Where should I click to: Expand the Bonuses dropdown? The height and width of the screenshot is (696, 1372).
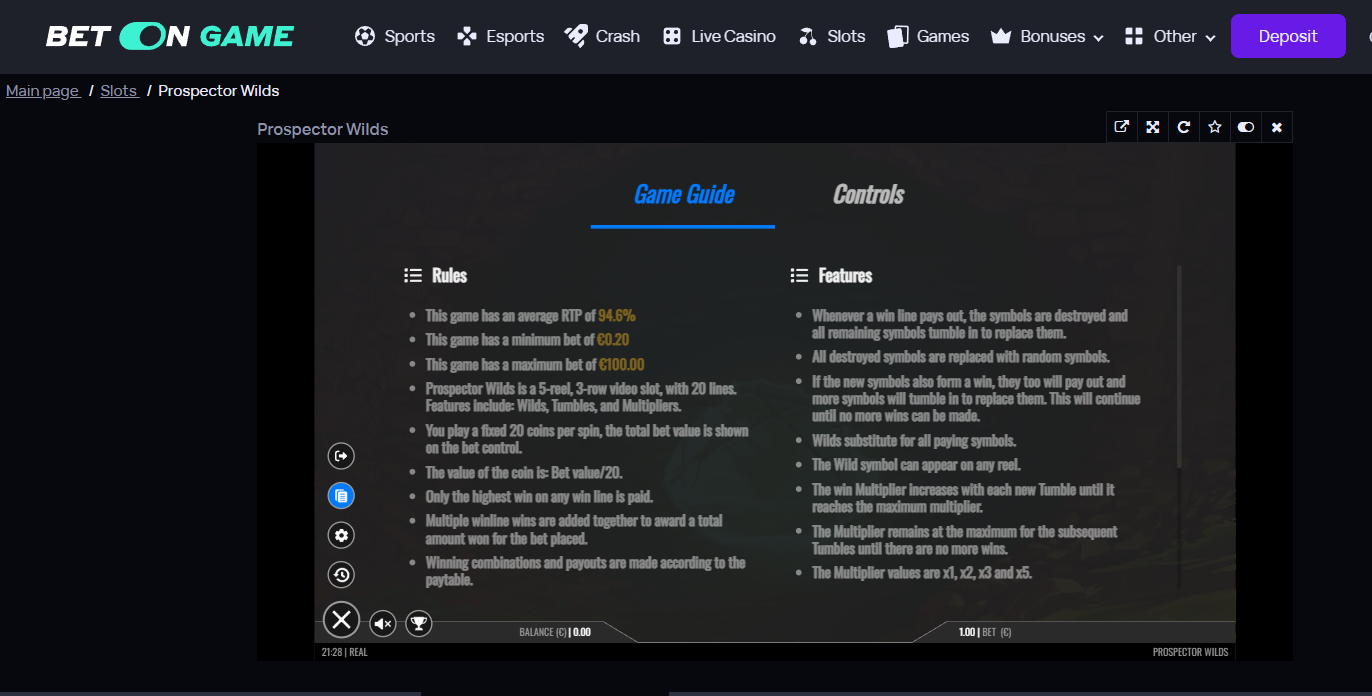pos(1047,36)
